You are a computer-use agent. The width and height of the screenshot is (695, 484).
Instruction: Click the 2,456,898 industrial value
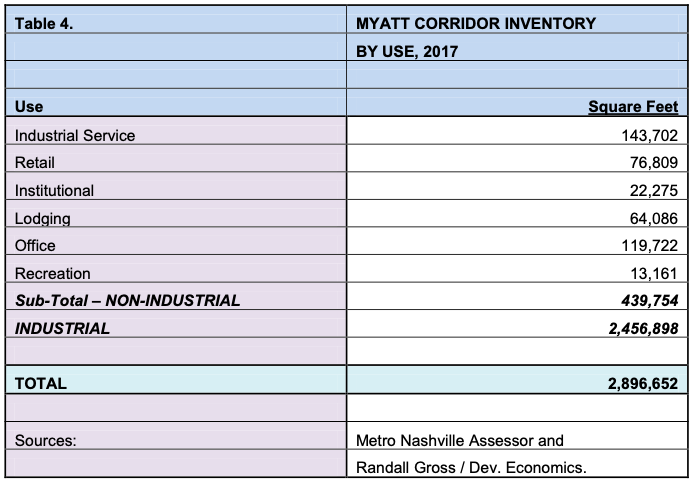[643, 328]
